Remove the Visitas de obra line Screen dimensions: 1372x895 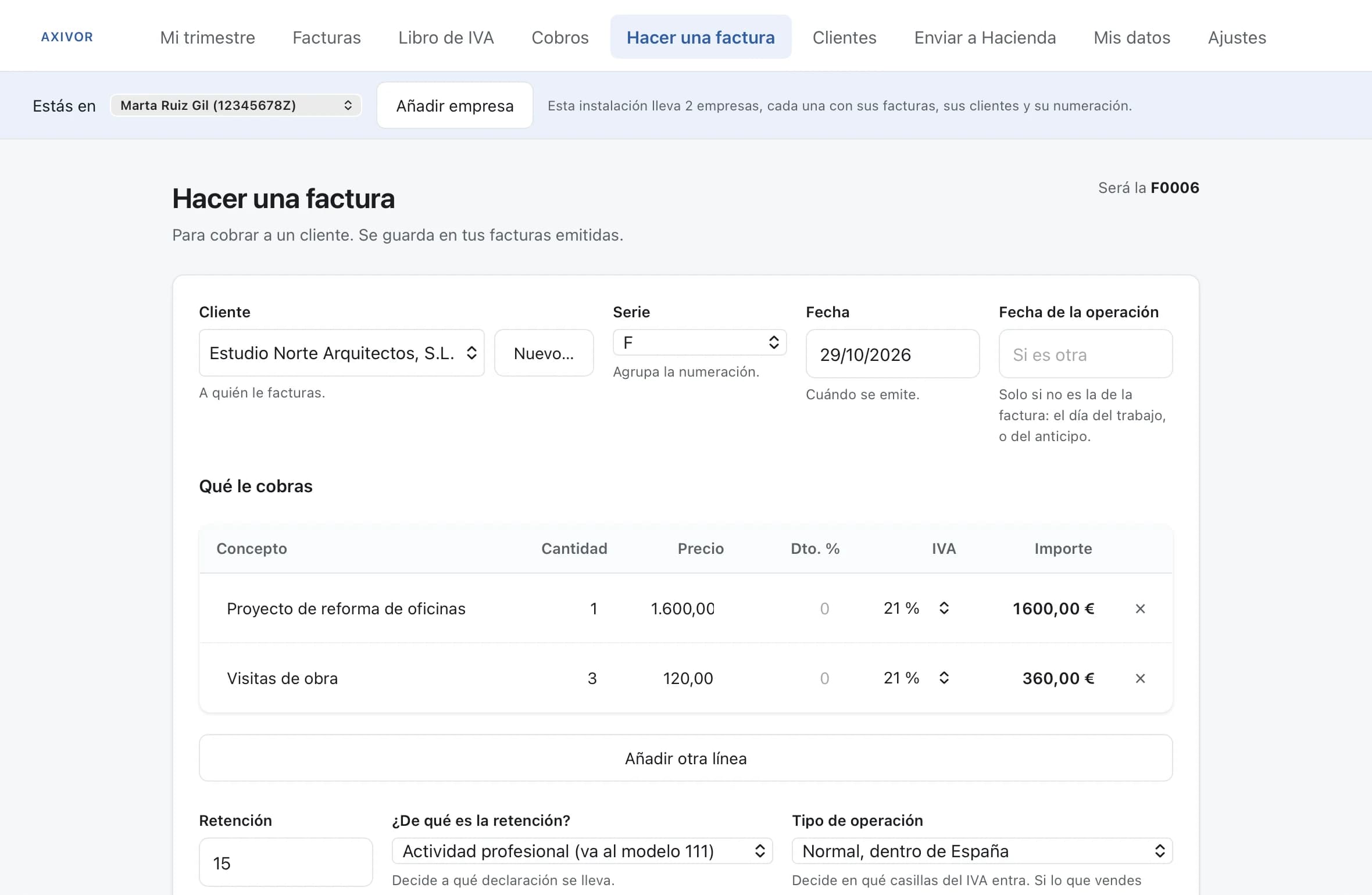(1140, 678)
